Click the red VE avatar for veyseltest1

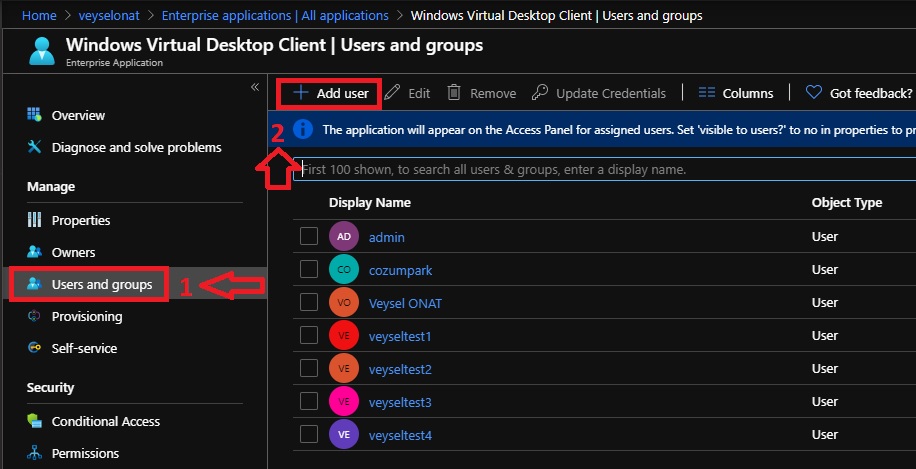pyautogui.click(x=344, y=336)
